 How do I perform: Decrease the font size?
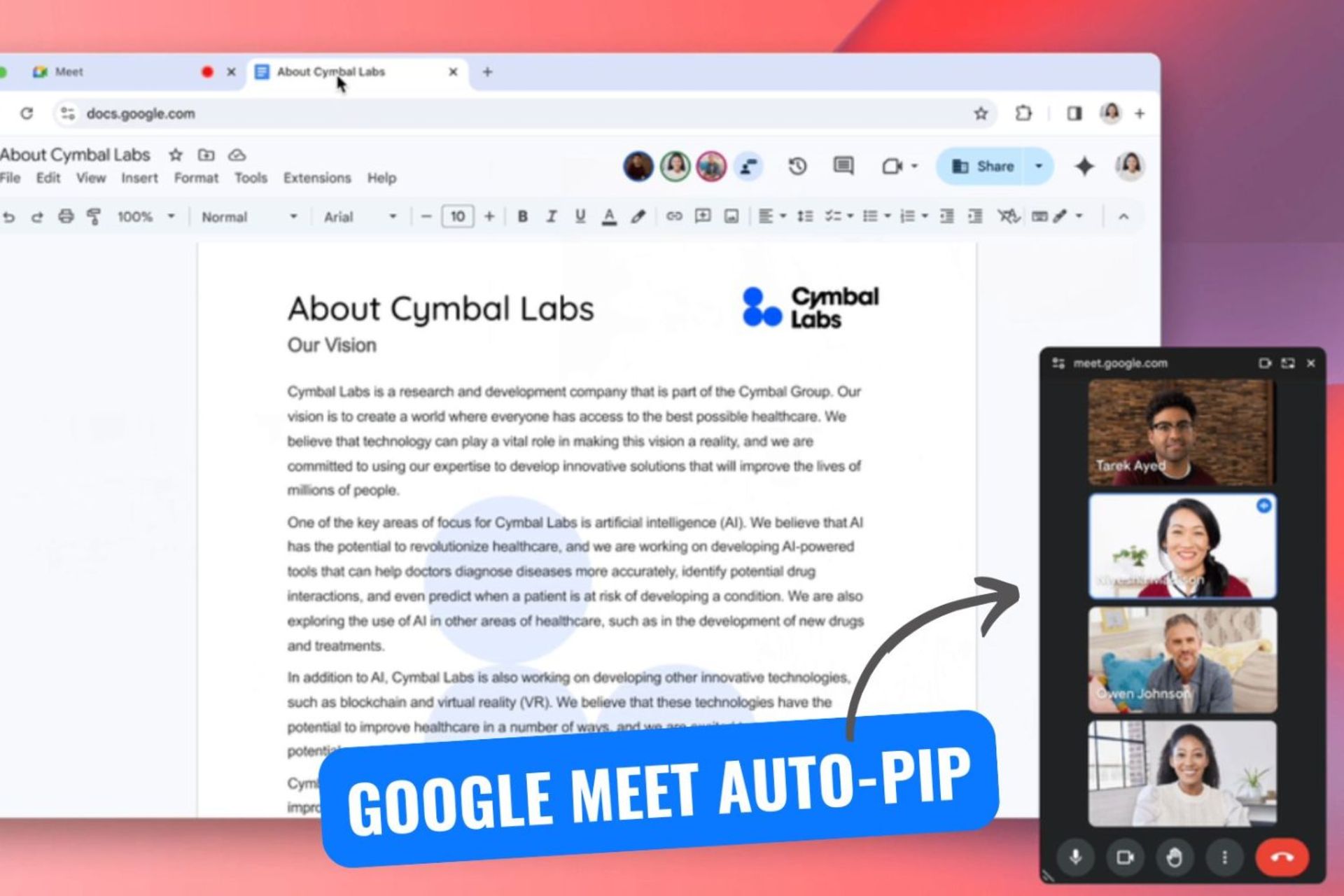click(426, 217)
